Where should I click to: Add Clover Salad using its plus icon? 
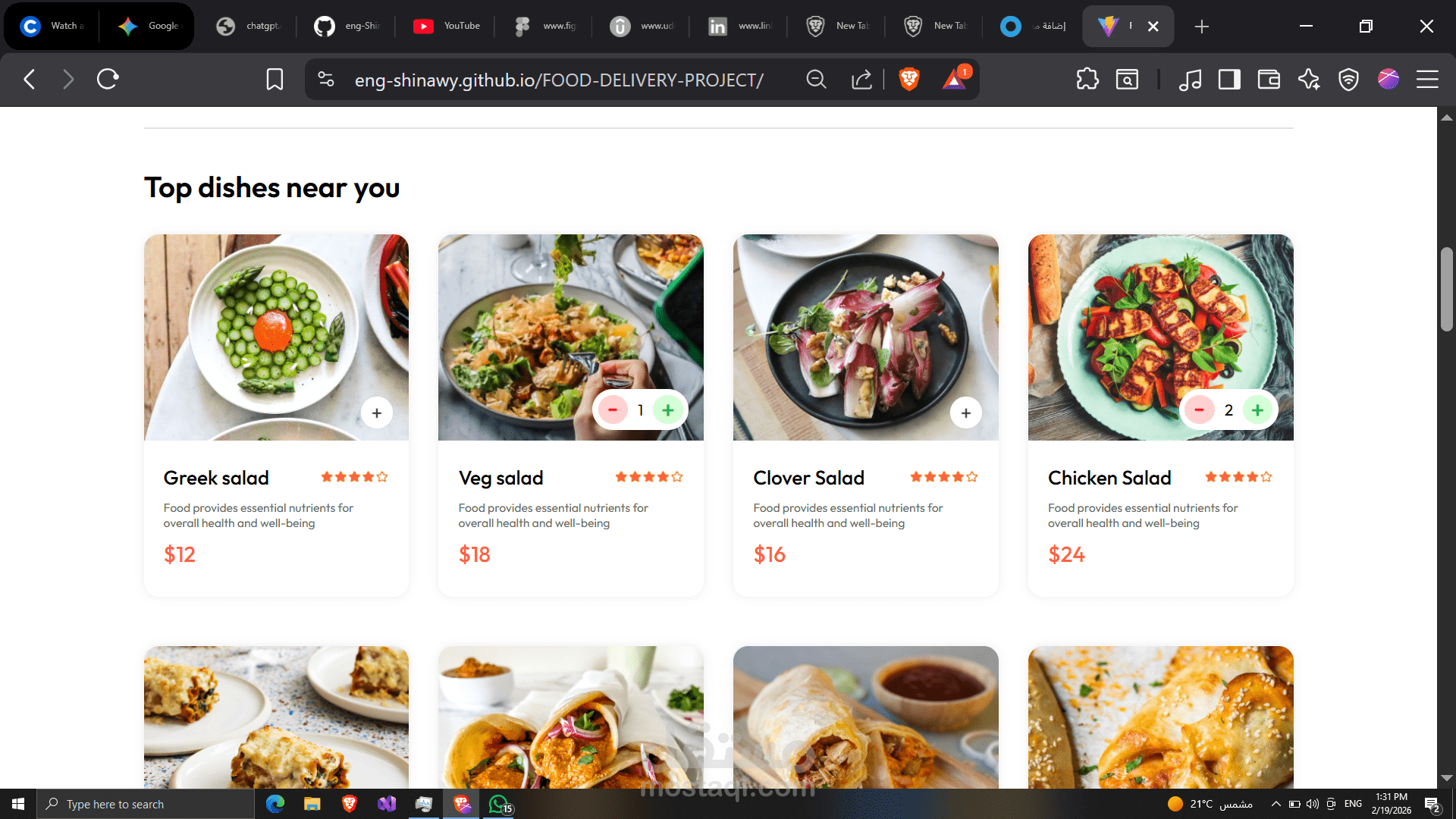click(x=965, y=413)
